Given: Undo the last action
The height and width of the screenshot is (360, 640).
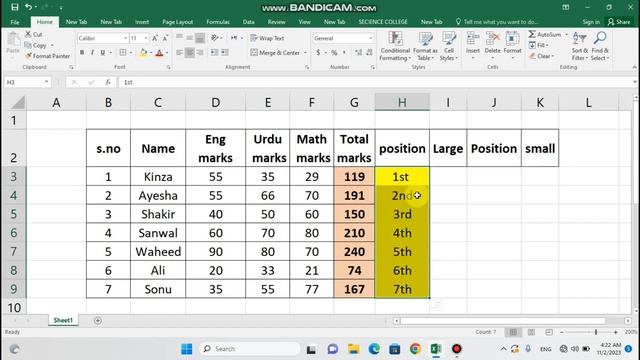Looking at the screenshot, I should coord(29,7).
